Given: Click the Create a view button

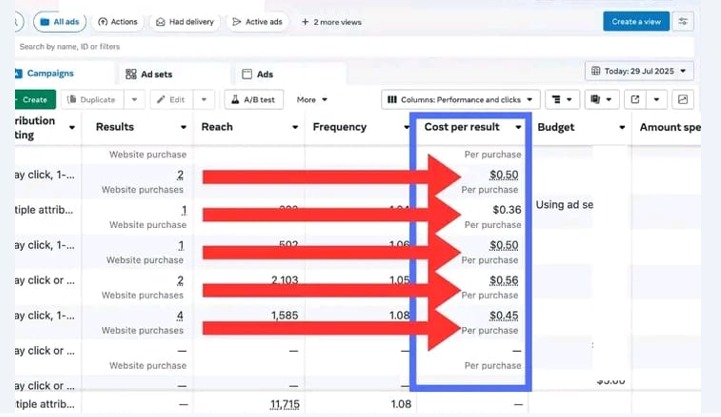Looking at the screenshot, I should pos(636,21).
